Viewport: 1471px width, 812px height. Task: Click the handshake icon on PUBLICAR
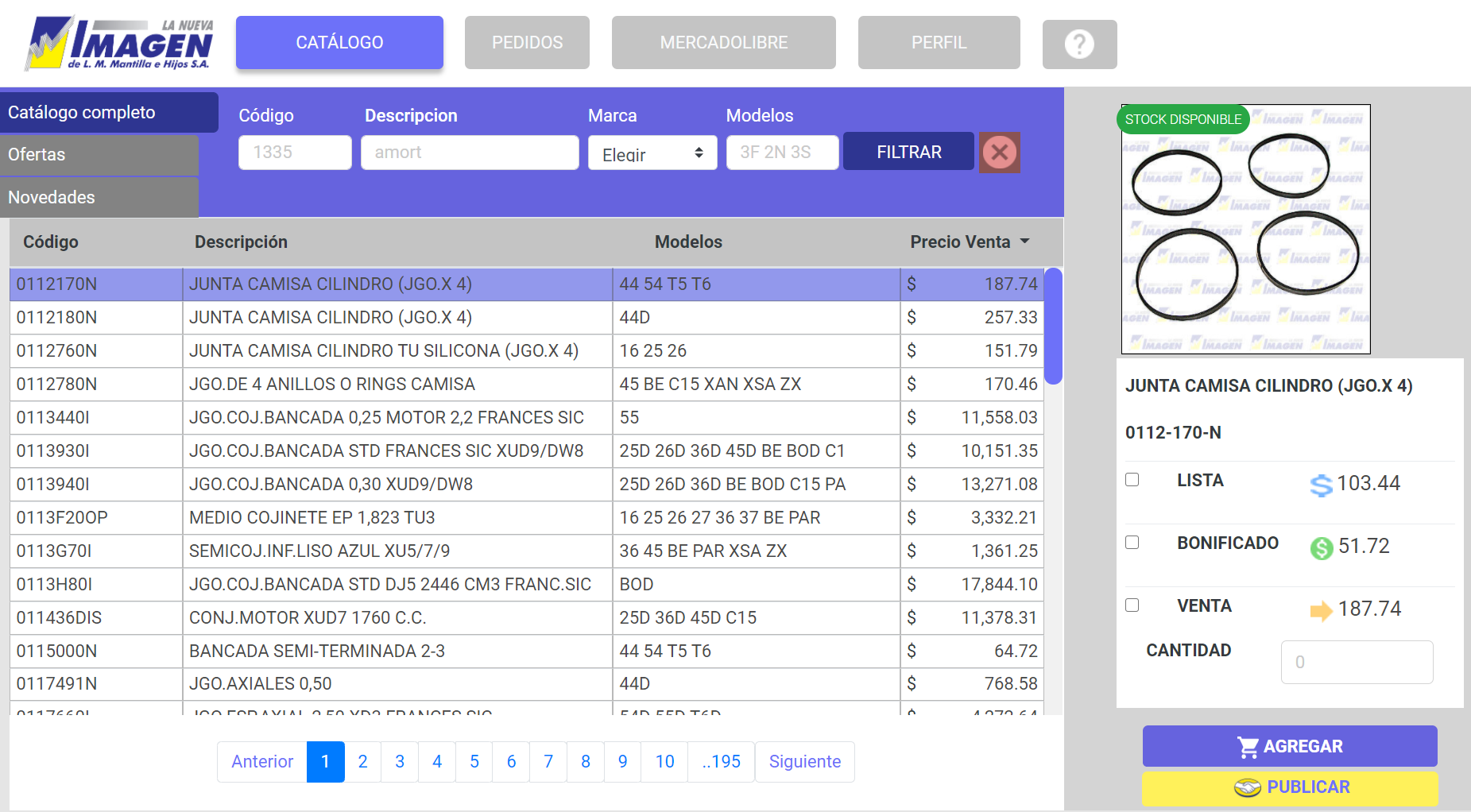pos(1247,787)
